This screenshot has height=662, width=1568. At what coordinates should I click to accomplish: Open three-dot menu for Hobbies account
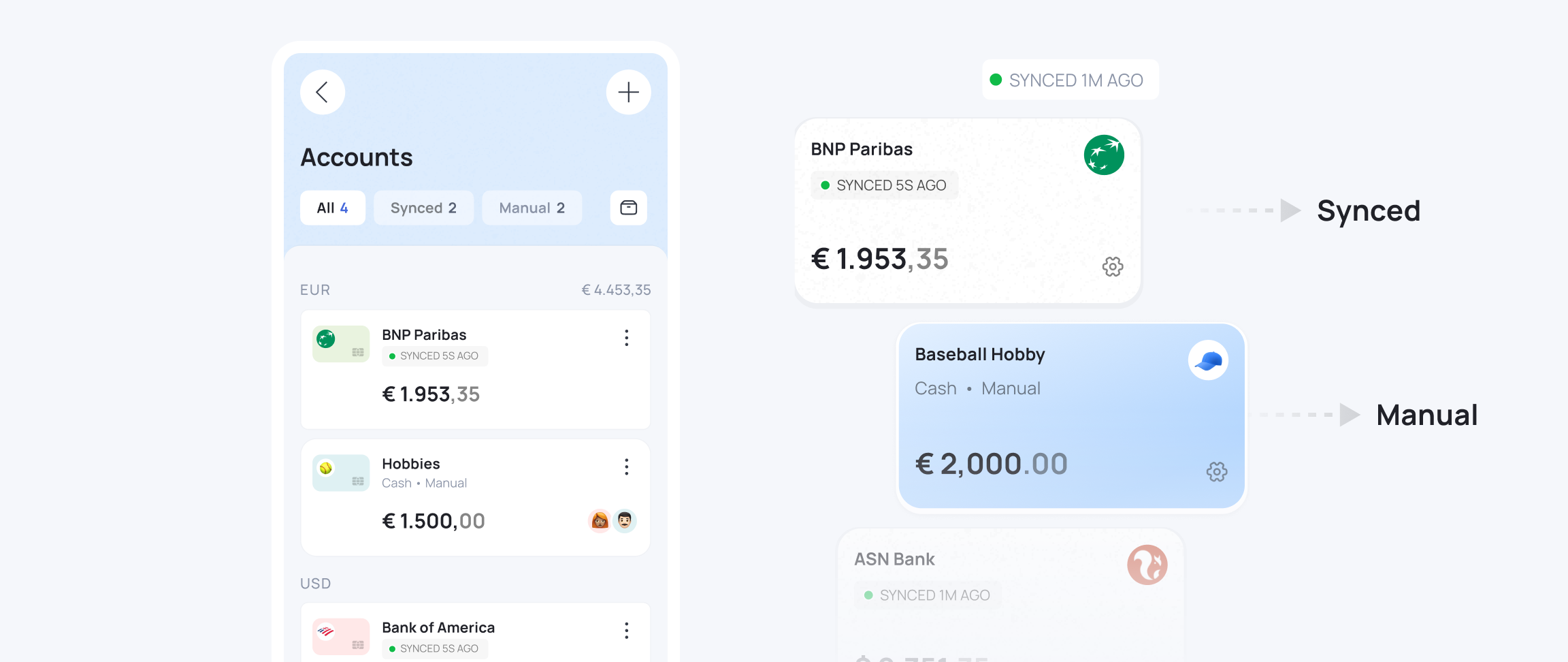pos(626,467)
